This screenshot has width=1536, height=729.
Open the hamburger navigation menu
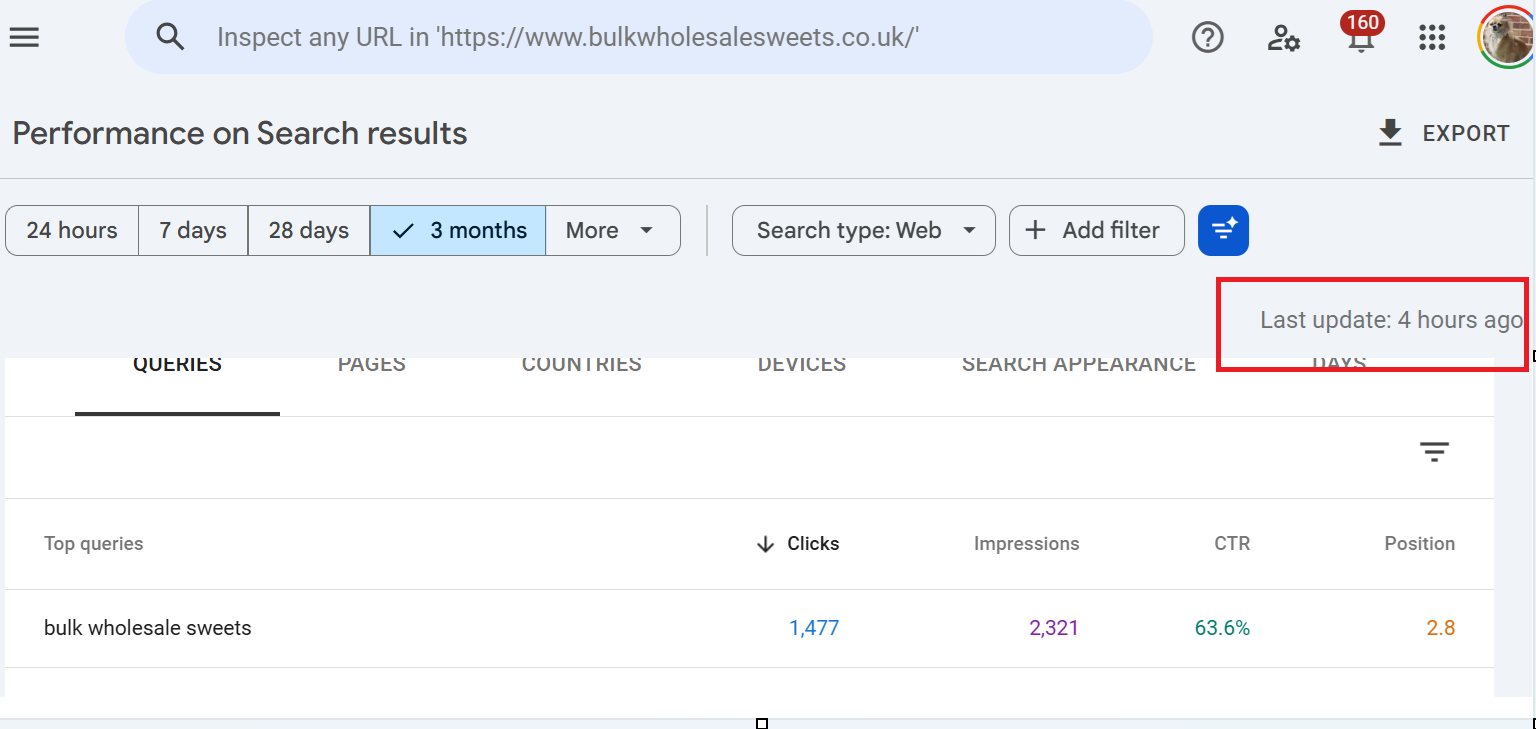24,37
